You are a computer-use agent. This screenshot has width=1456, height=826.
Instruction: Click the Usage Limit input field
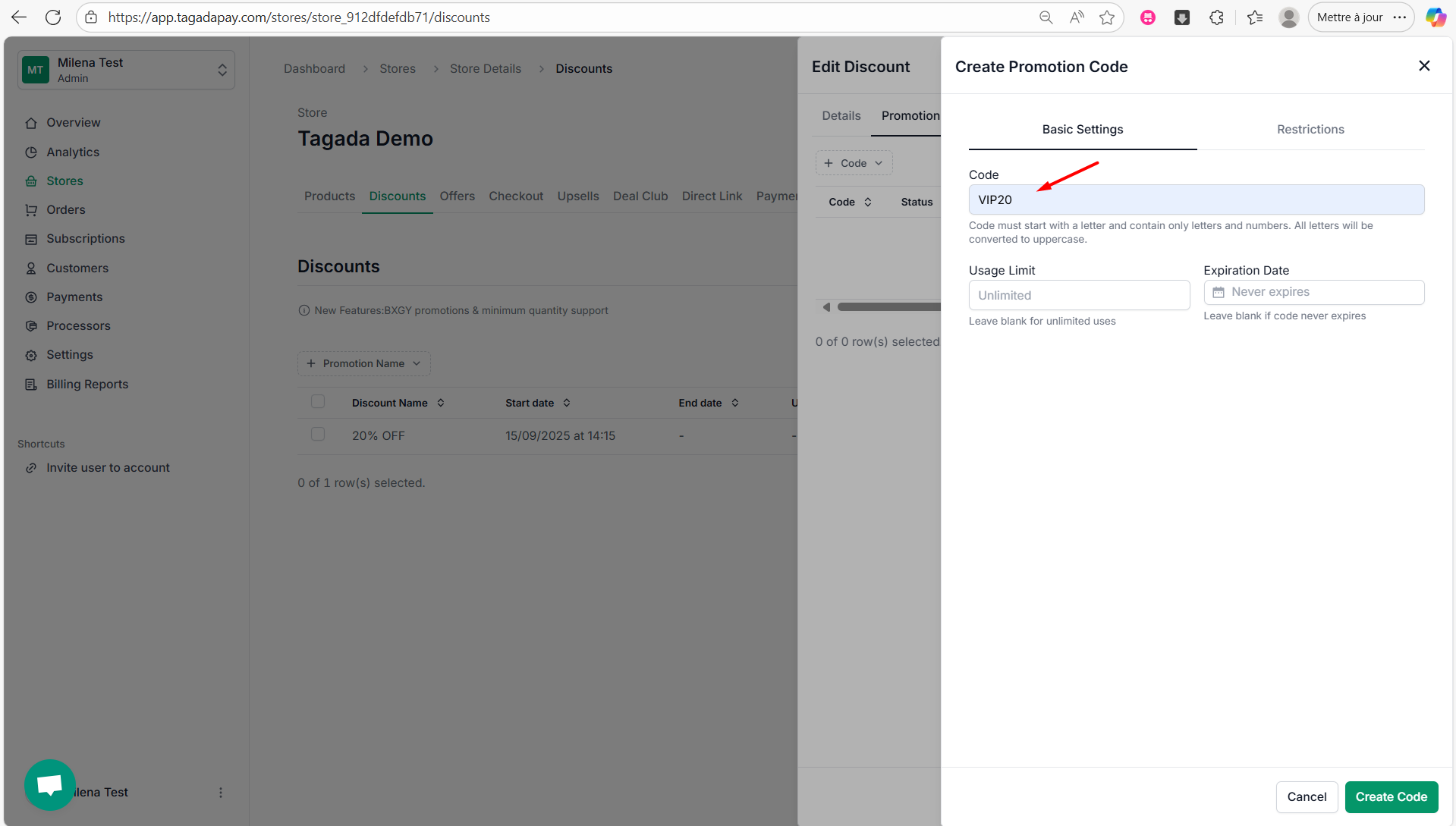1079,296
